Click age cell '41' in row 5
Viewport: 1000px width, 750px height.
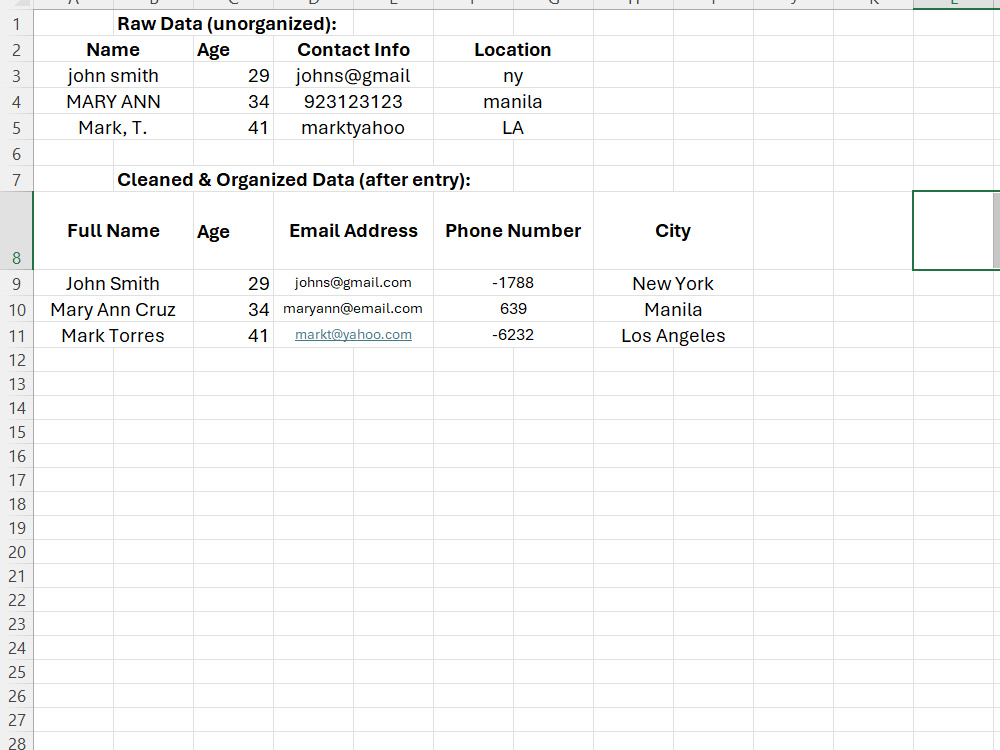tap(233, 128)
